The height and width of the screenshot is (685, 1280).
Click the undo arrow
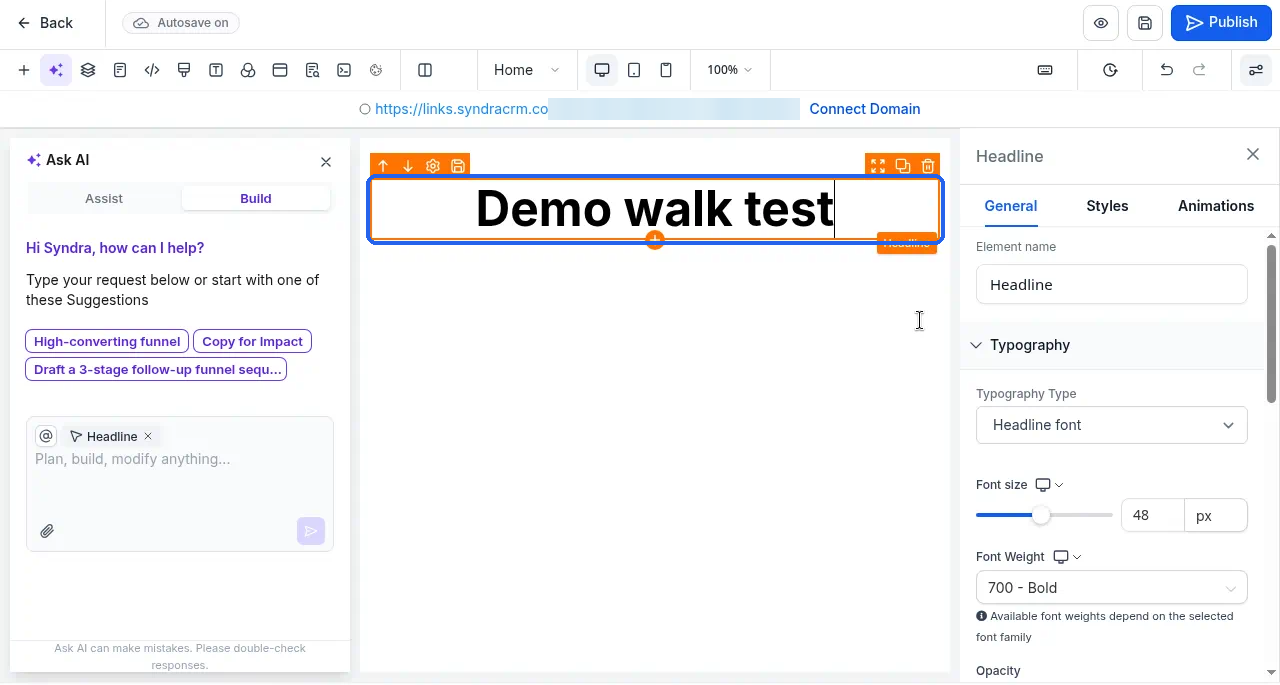click(1166, 70)
